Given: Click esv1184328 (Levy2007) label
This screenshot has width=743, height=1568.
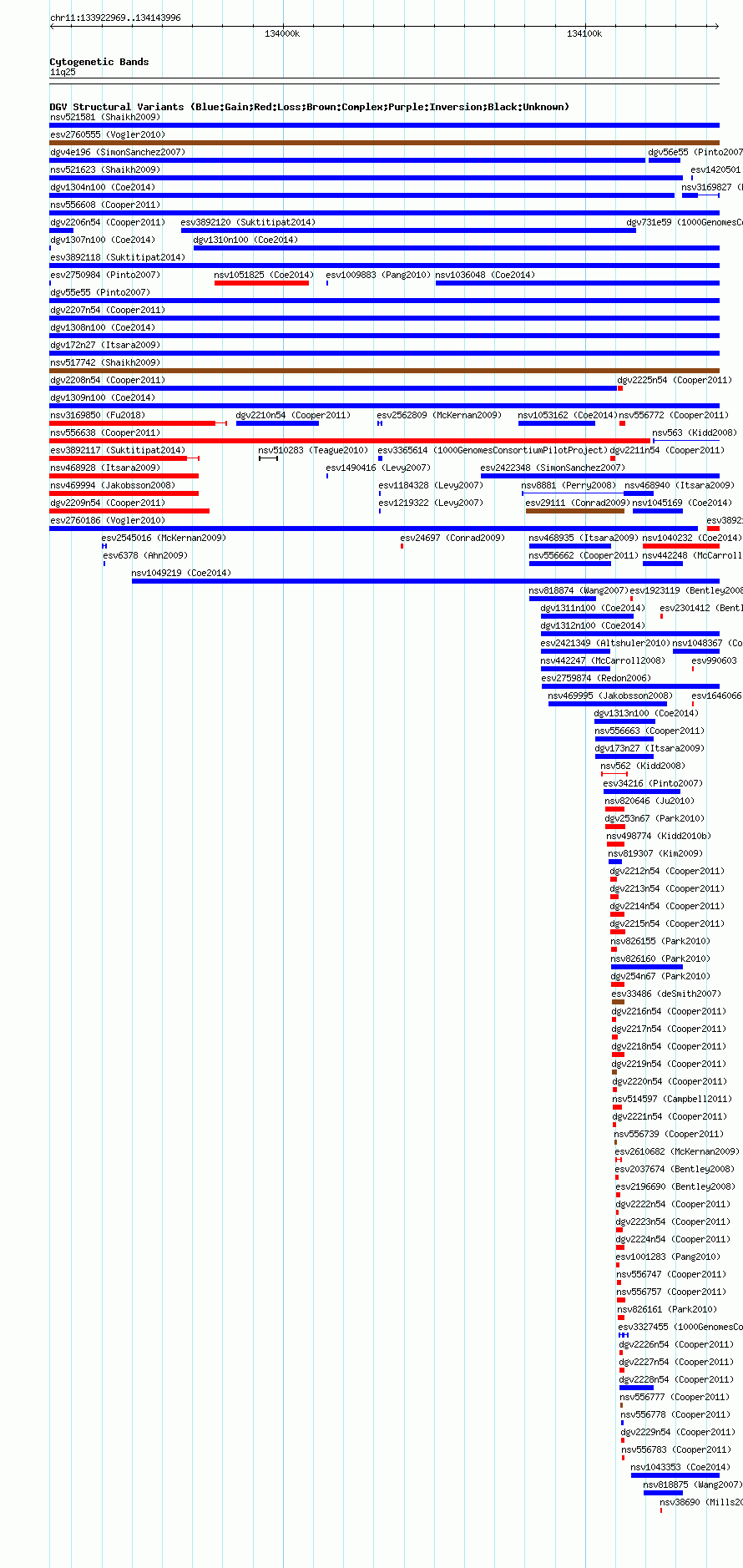Looking at the screenshot, I should tap(431, 486).
